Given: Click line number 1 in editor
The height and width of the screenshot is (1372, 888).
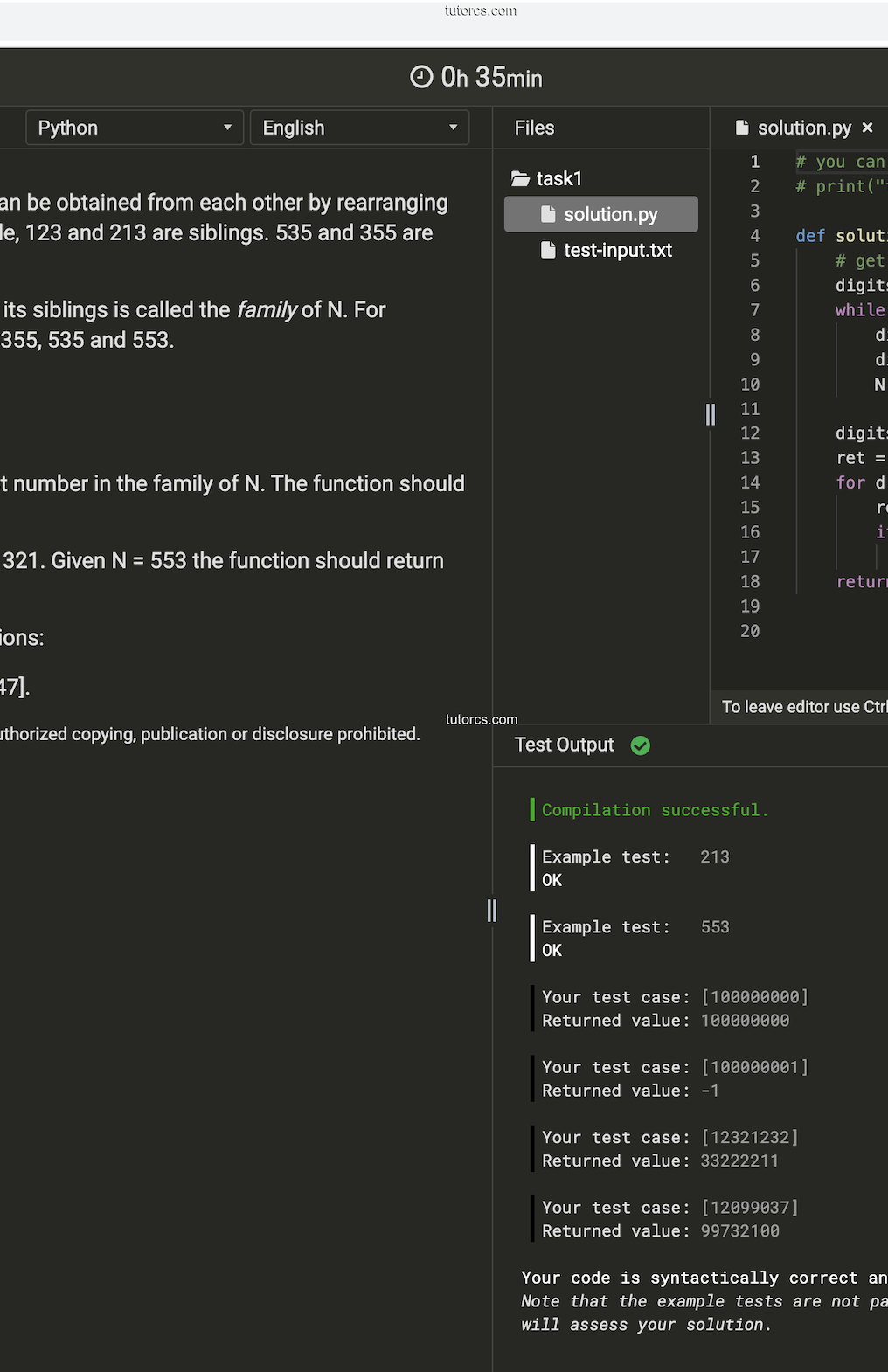Looking at the screenshot, I should (x=754, y=162).
